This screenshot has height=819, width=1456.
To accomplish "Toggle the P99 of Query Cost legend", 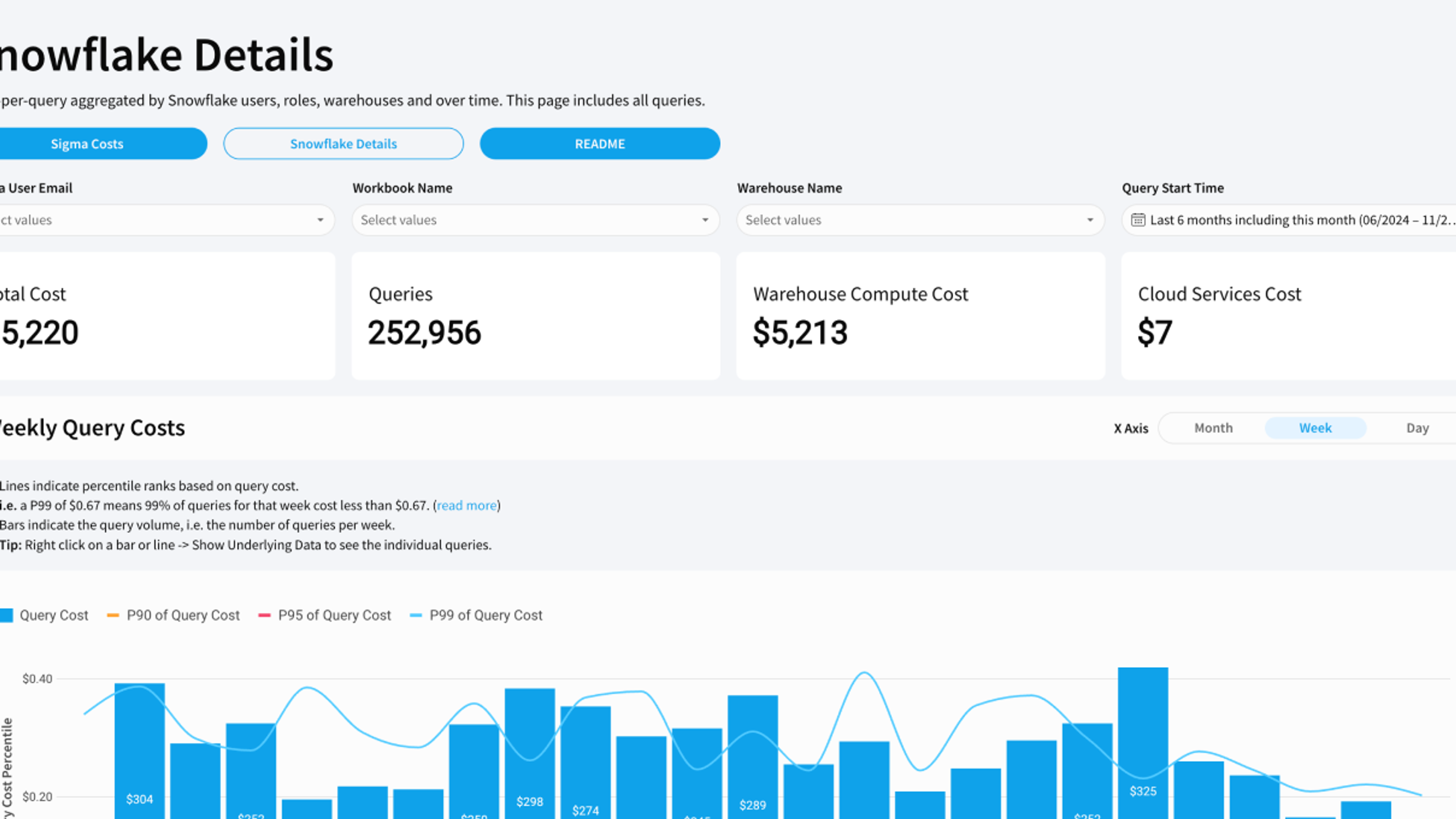I will coord(476,615).
